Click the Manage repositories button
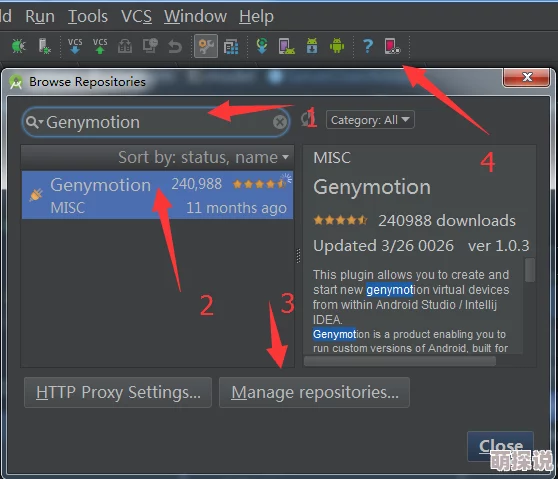Image resolution: width=558 pixels, height=479 pixels. tap(314, 392)
